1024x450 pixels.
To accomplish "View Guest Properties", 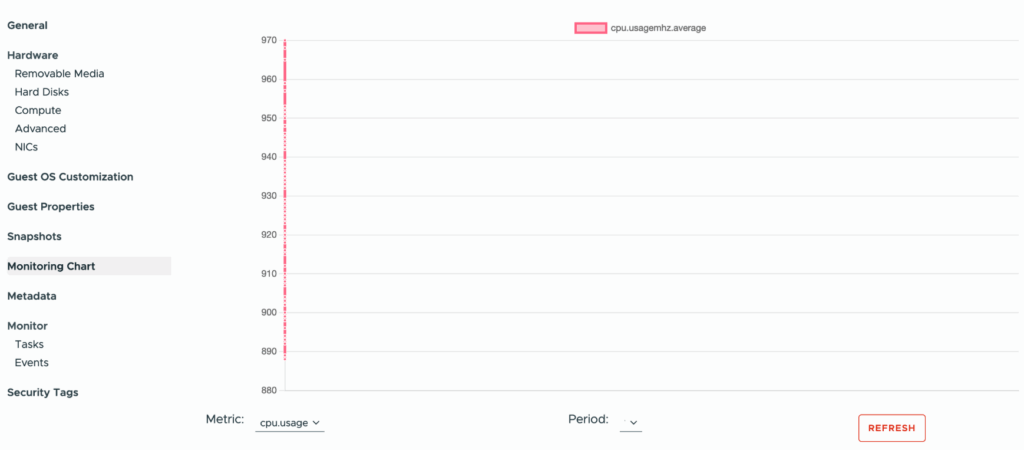I will pos(51,207).
